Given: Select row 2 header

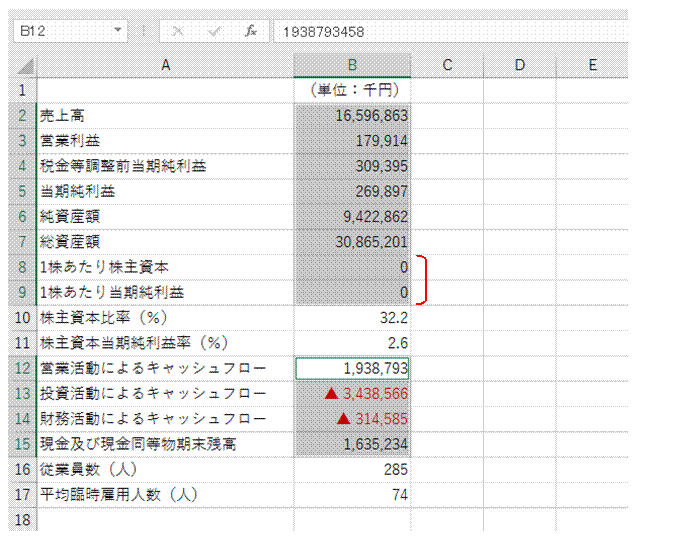Looking at the screenshot, I should 22,116.
